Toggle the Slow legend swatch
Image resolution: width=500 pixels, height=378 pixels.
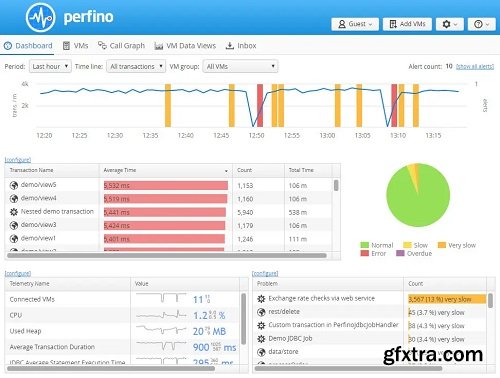click(x=407, y=245)
